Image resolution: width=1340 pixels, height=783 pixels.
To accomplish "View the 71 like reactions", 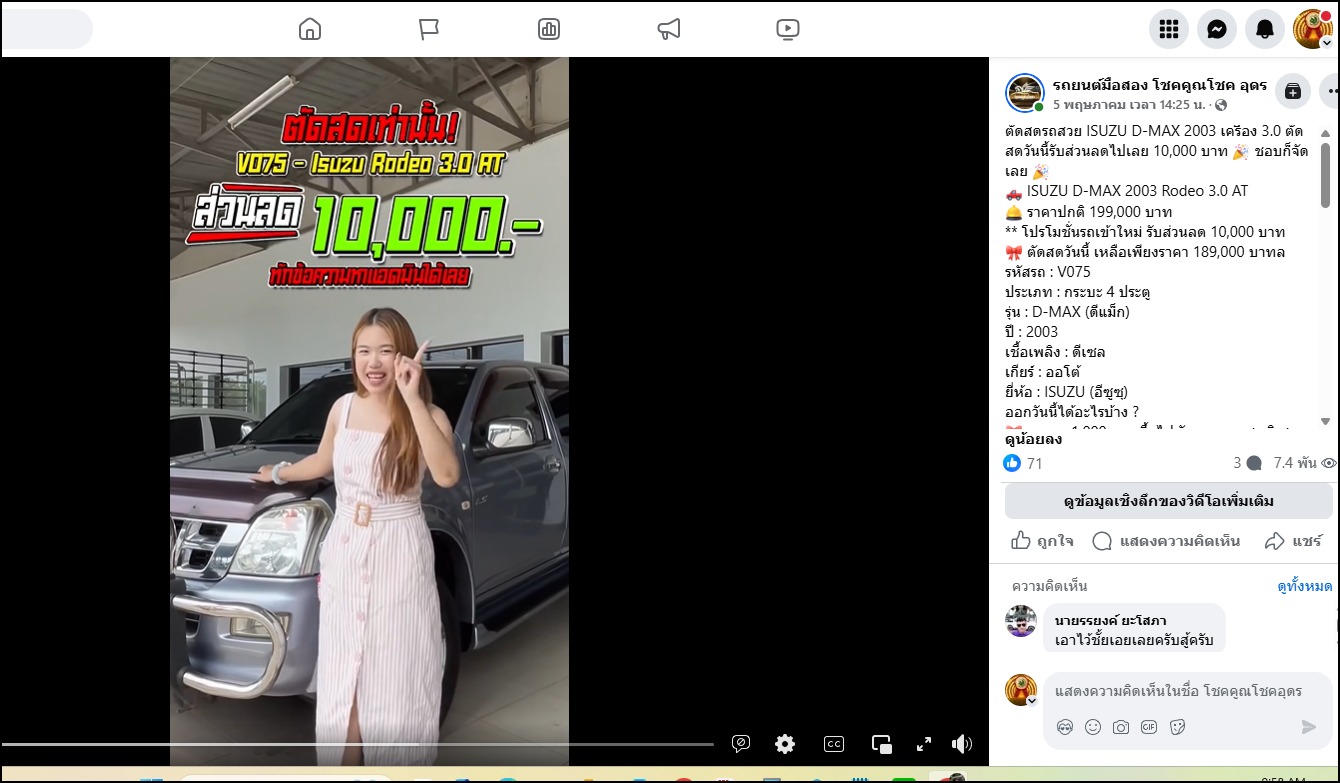I will tap(1023, 463).
